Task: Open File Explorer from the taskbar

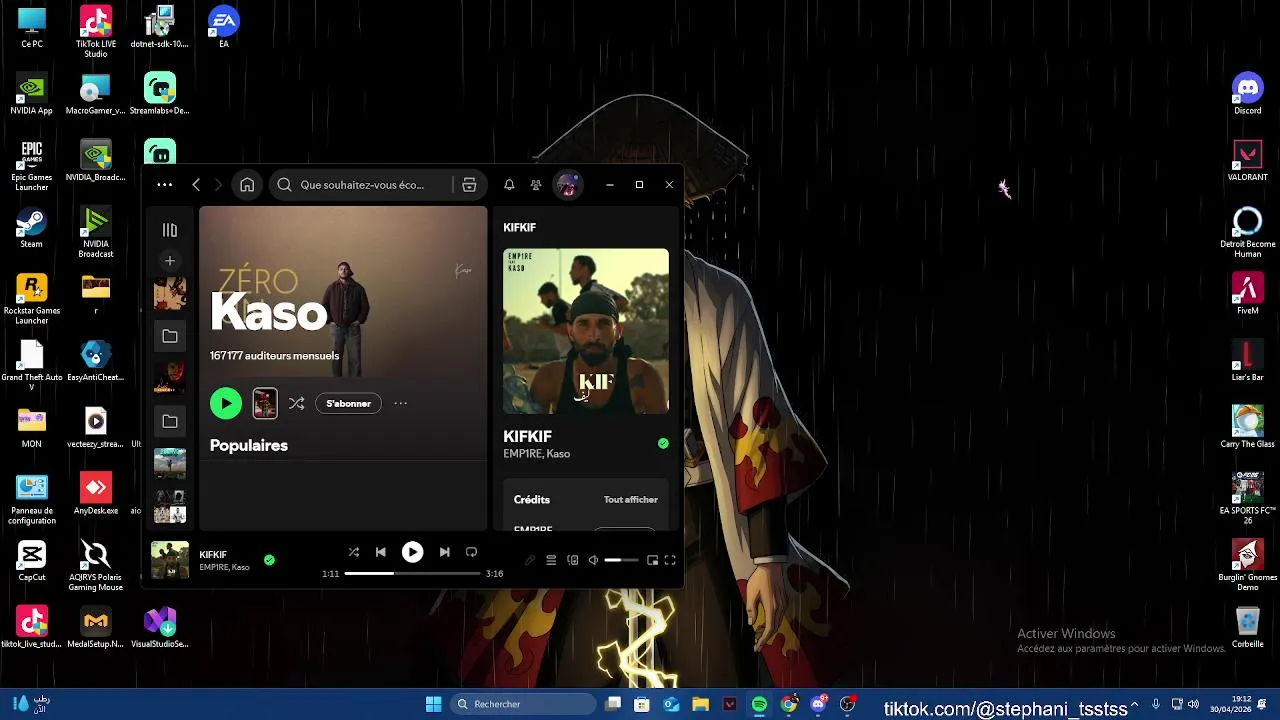Action: tap(700, 704)
